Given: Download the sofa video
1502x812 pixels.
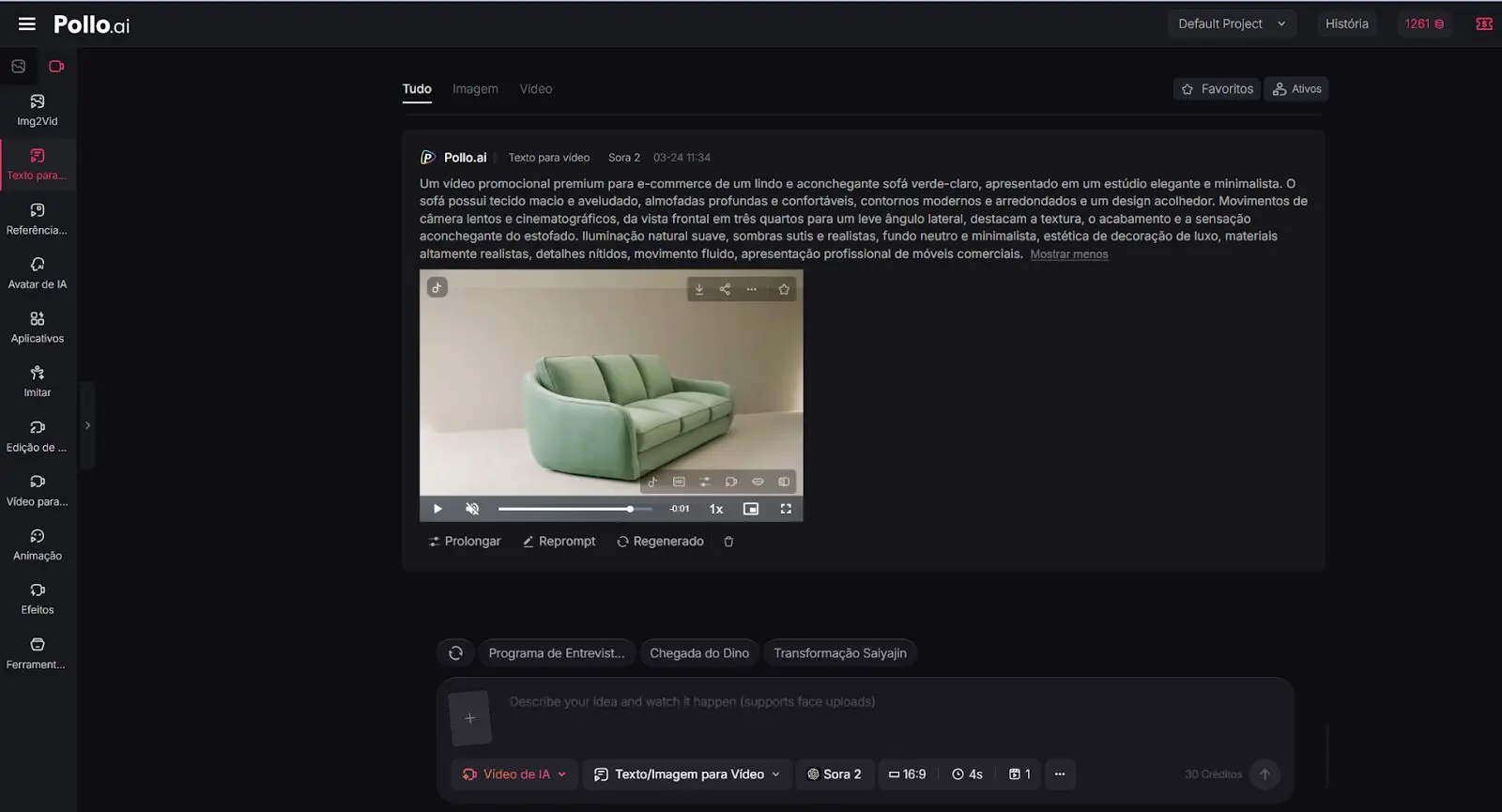Looking at the screenshot, I should 698,289.
